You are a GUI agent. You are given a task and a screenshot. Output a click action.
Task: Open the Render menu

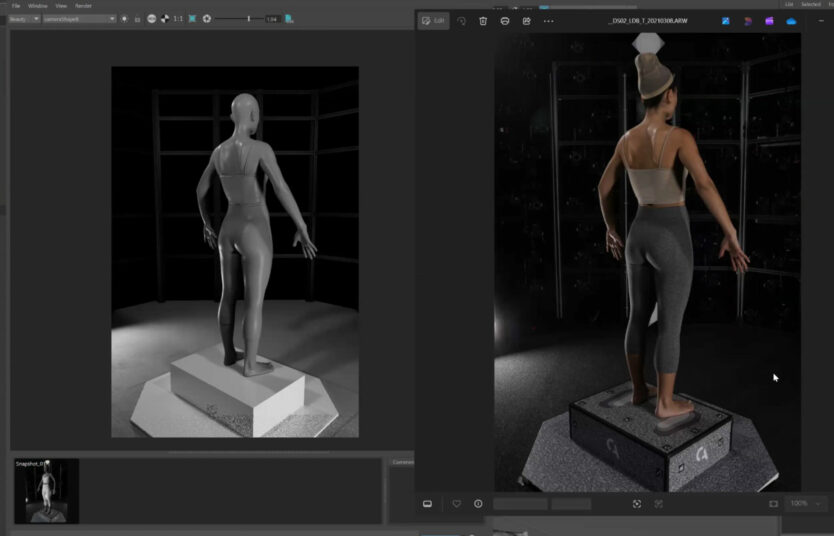(x=83, y=5)
